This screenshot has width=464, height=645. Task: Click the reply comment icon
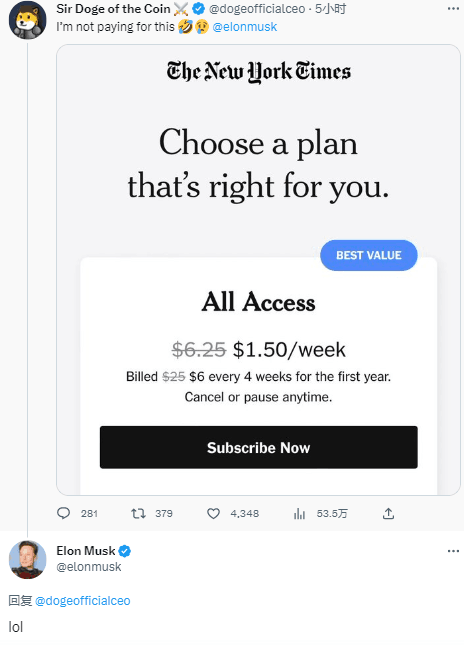[63, 513]
